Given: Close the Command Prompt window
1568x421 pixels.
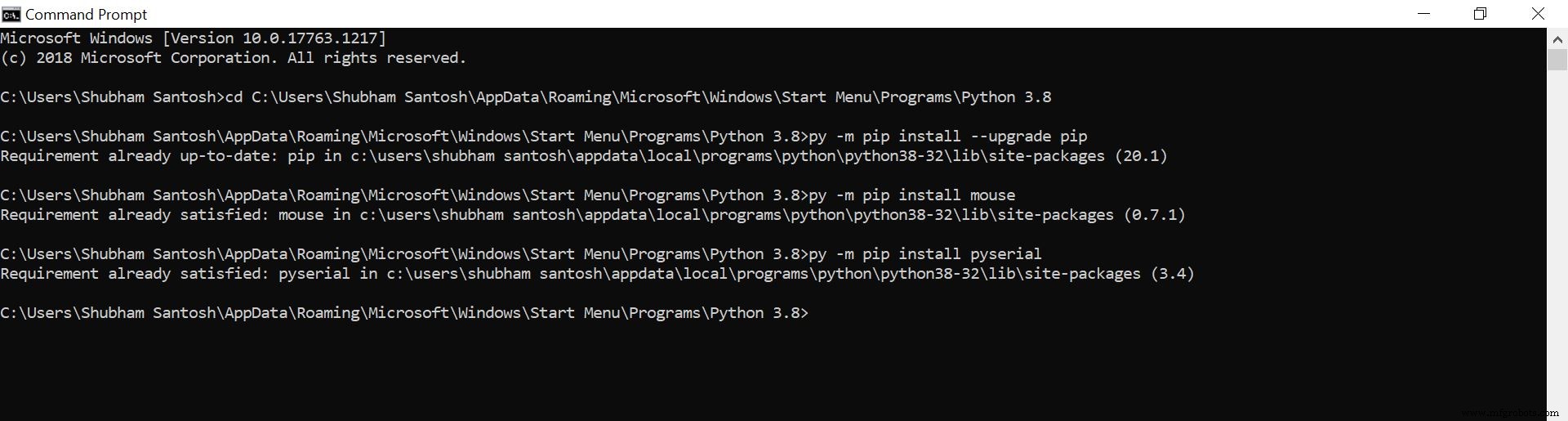Looking at the screenshot, I should [1538, 14].
